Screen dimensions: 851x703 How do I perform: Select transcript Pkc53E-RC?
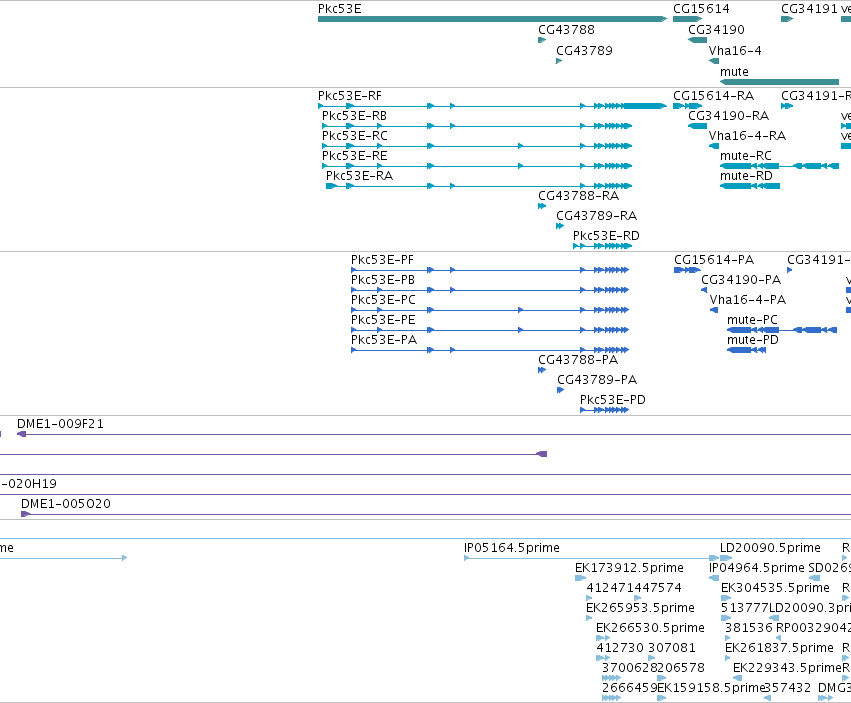pyautogui.click(x=477, y=146)
